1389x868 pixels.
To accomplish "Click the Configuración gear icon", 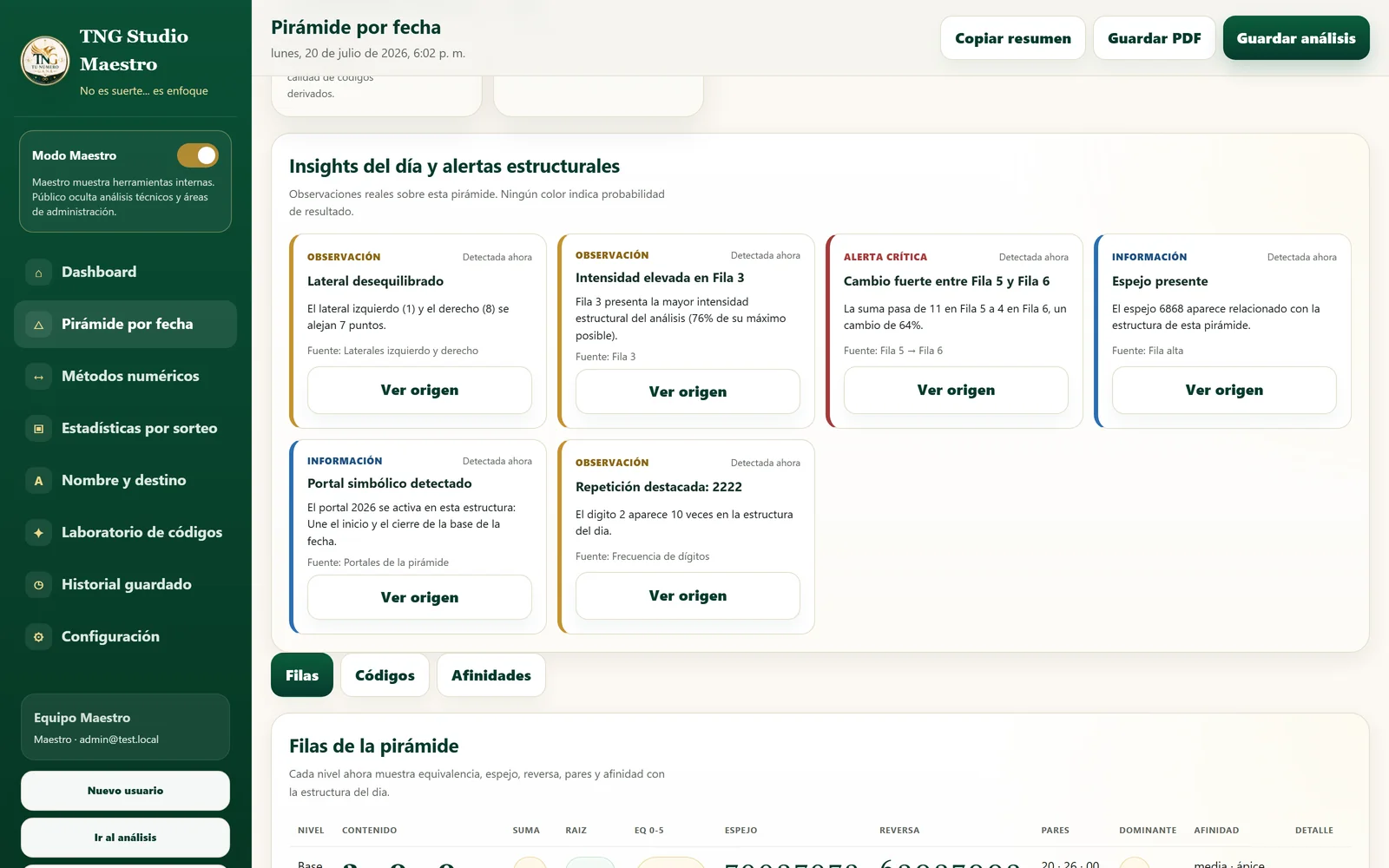I will pos(38,637).
